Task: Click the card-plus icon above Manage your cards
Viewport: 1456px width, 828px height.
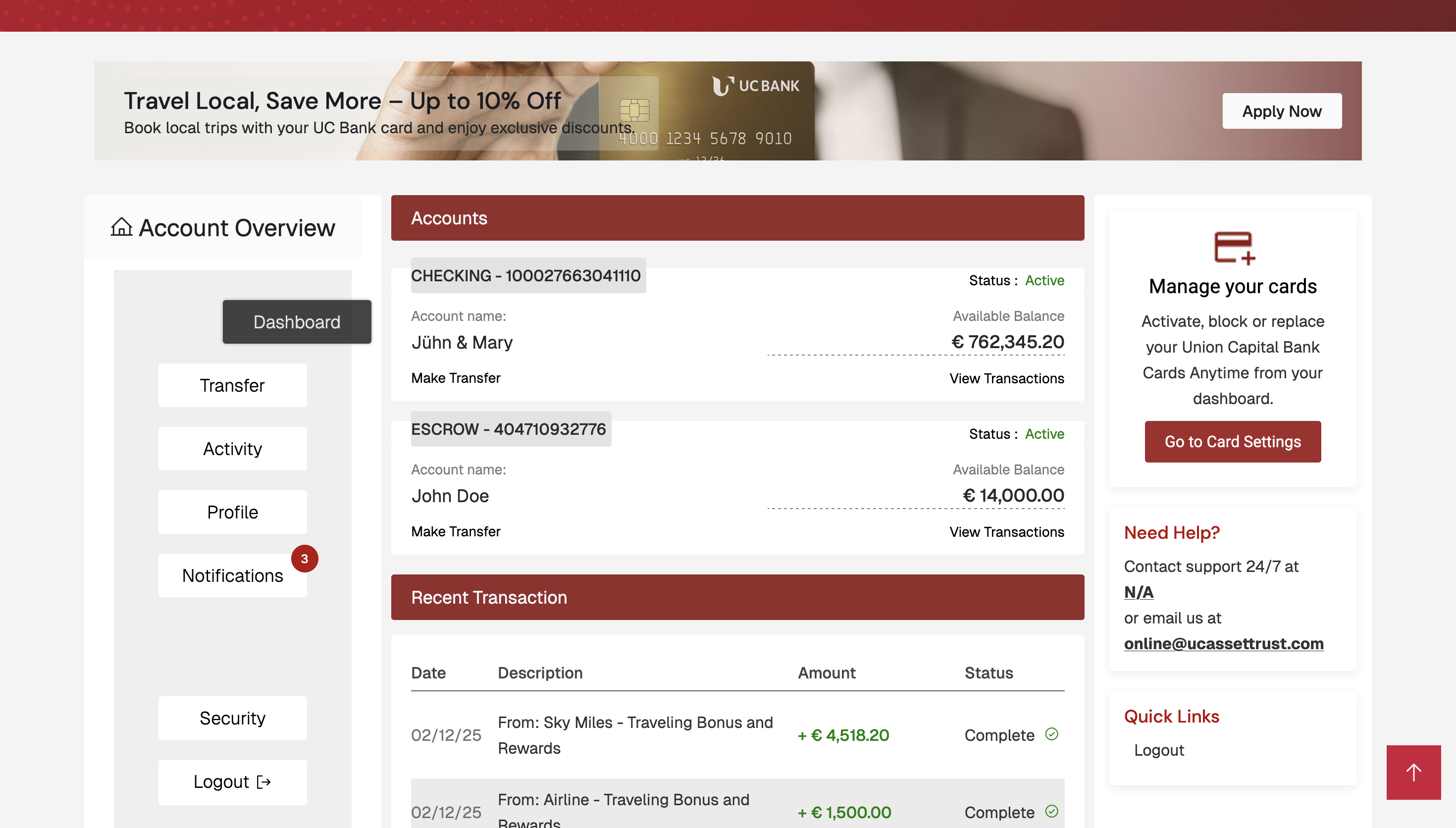Action: coord(1233,248)
